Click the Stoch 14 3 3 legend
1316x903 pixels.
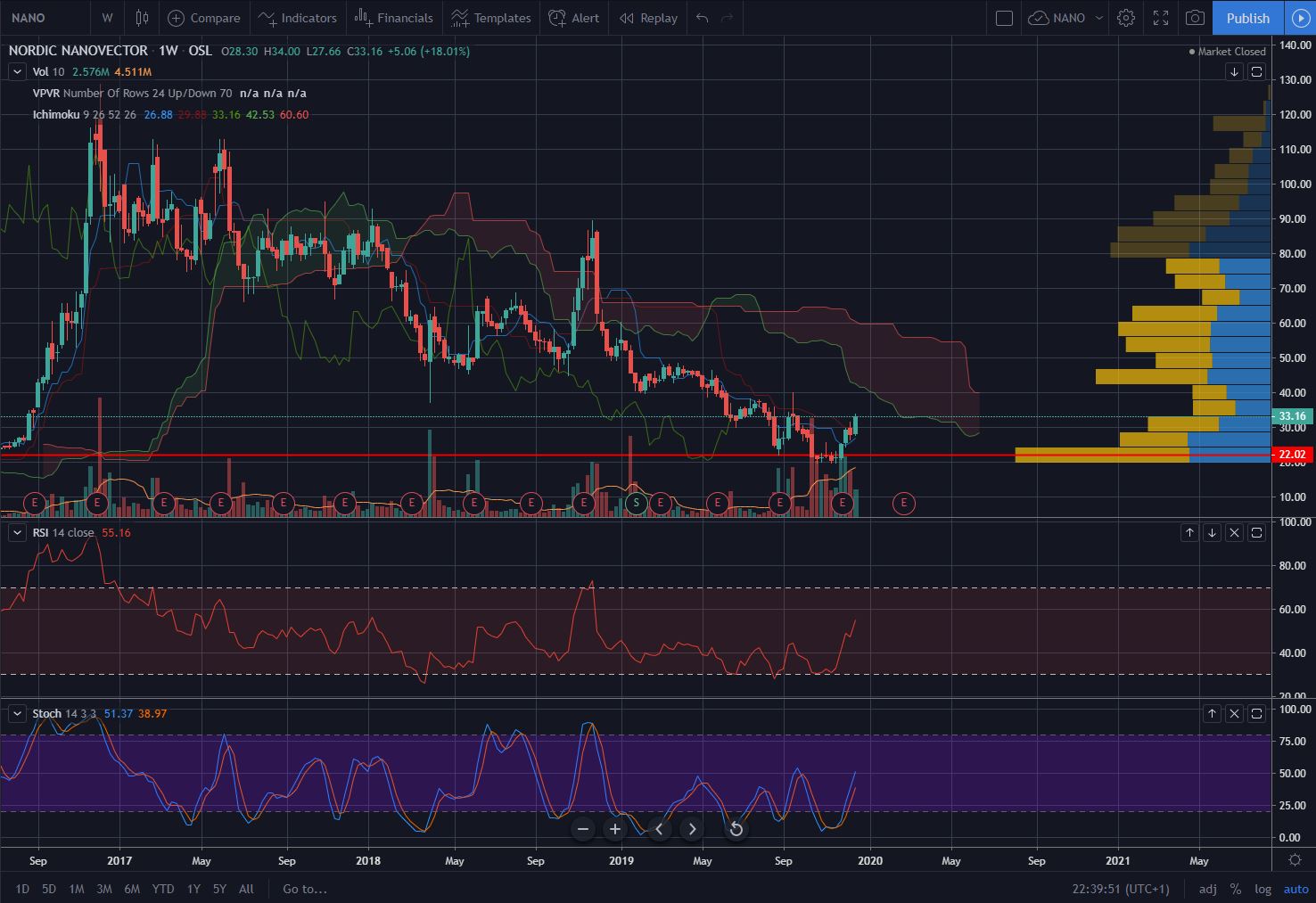(99, 713)
